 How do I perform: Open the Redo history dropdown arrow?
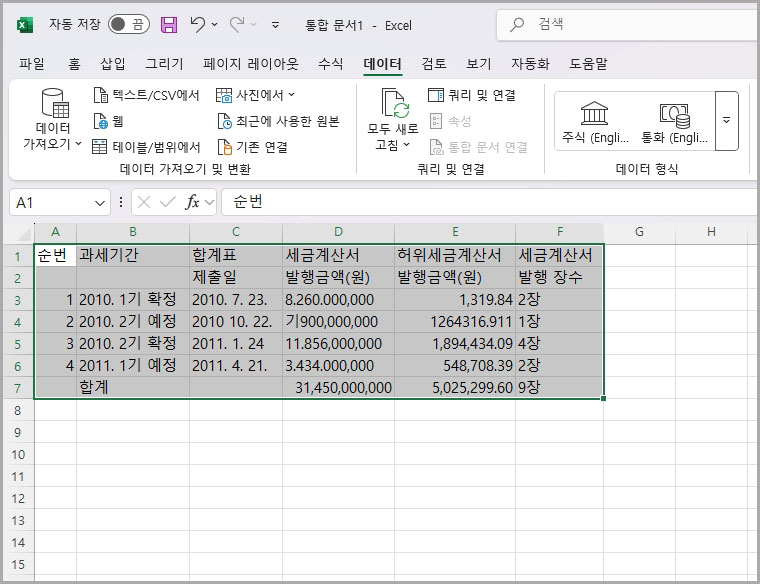pyautogui.click(x=253, y=24)
